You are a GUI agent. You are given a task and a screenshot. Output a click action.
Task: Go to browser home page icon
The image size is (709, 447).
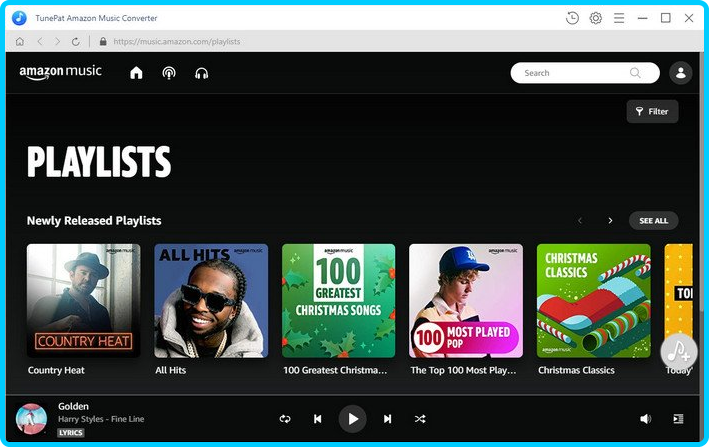[20, 42]
